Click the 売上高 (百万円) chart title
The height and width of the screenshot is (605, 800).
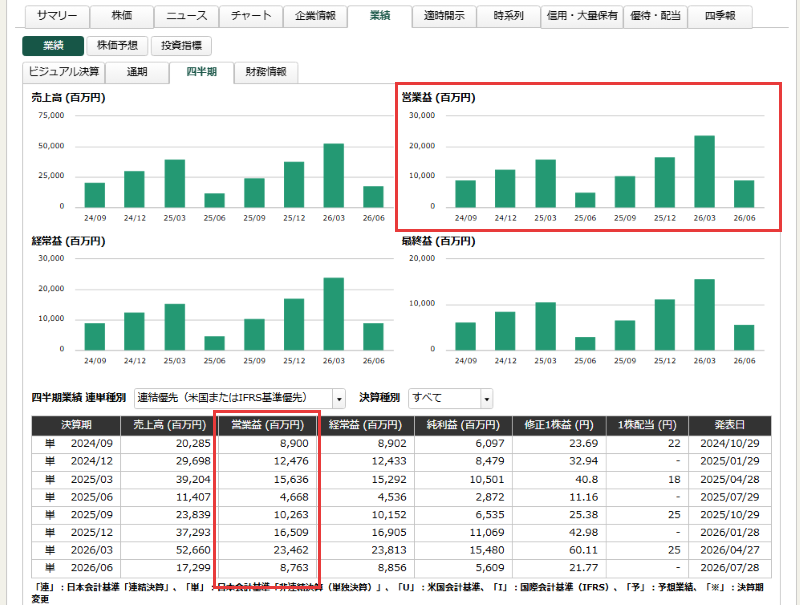[68, 97]
